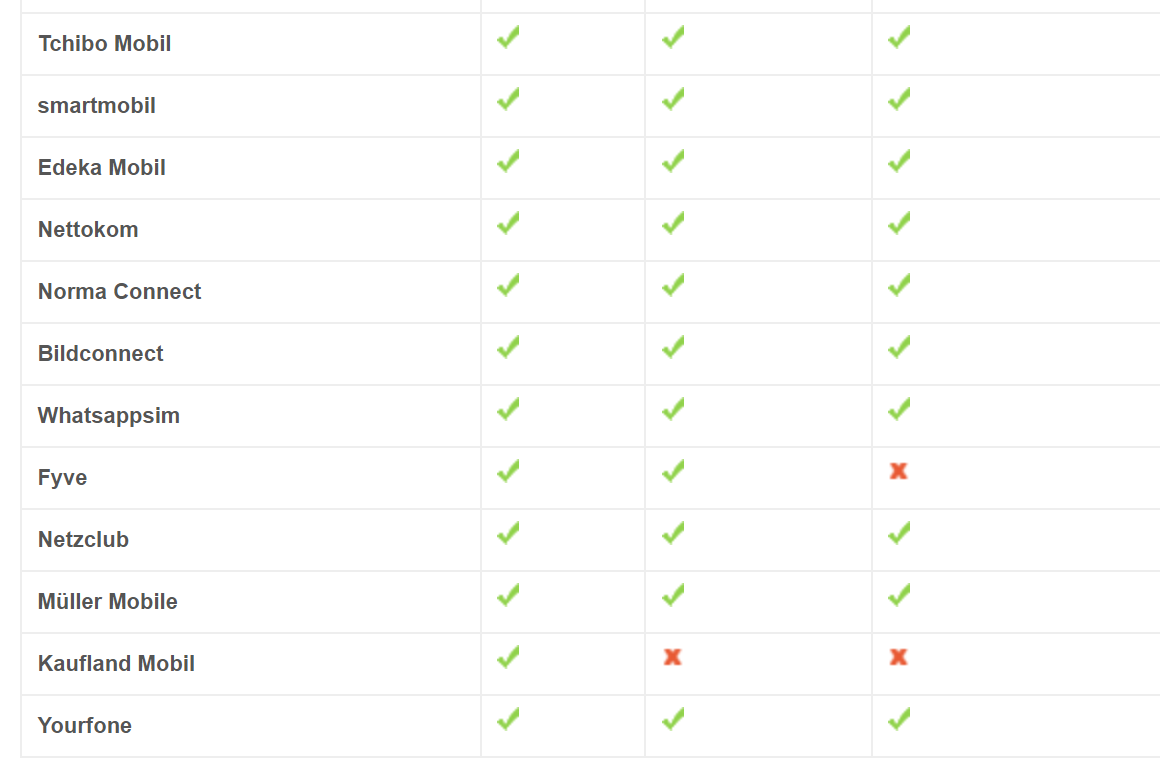Click Edeka Mobil's last-column green checkmark

[x=899, y=161]
